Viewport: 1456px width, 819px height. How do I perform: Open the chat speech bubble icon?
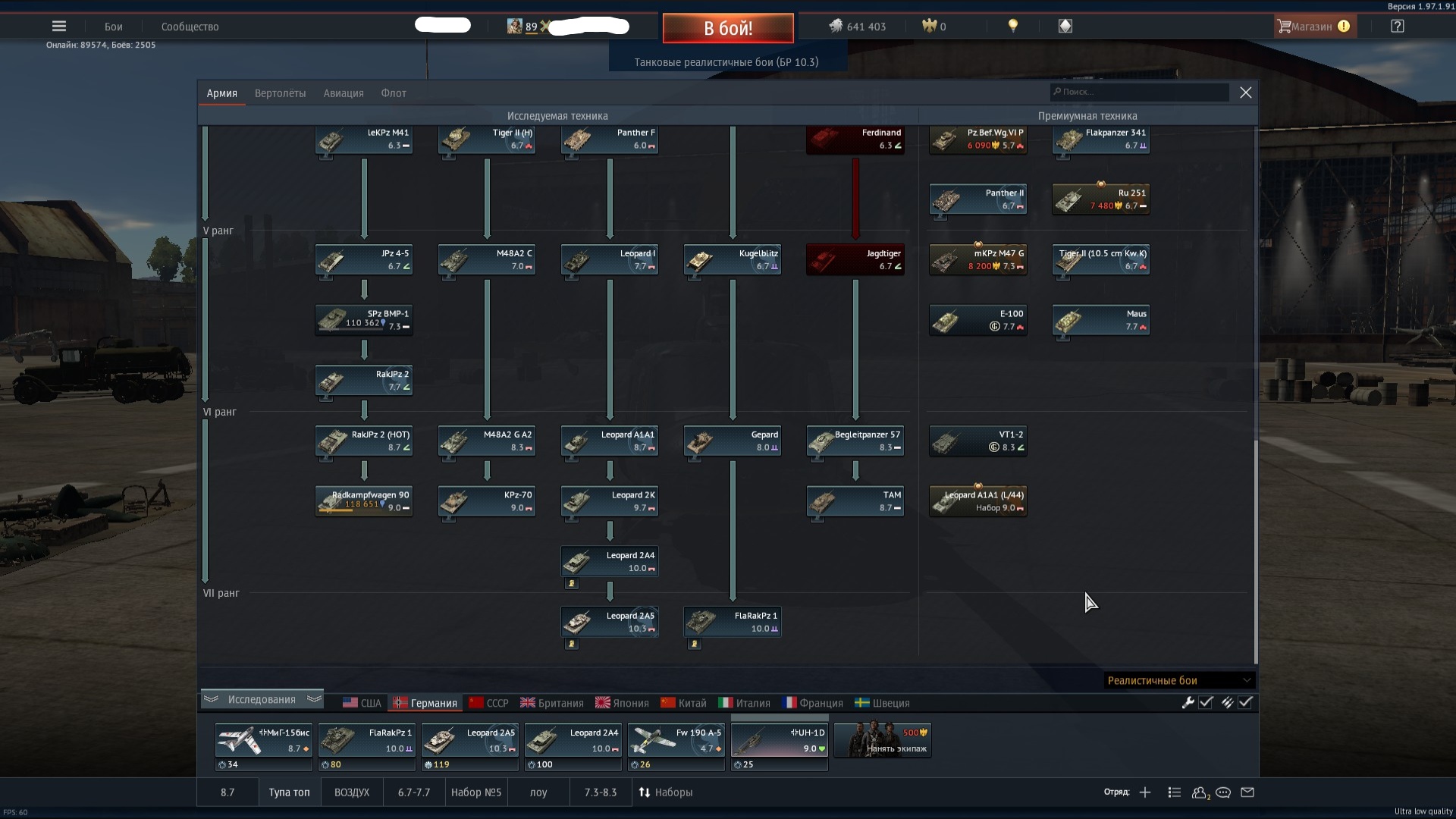tap(1223, 792)
